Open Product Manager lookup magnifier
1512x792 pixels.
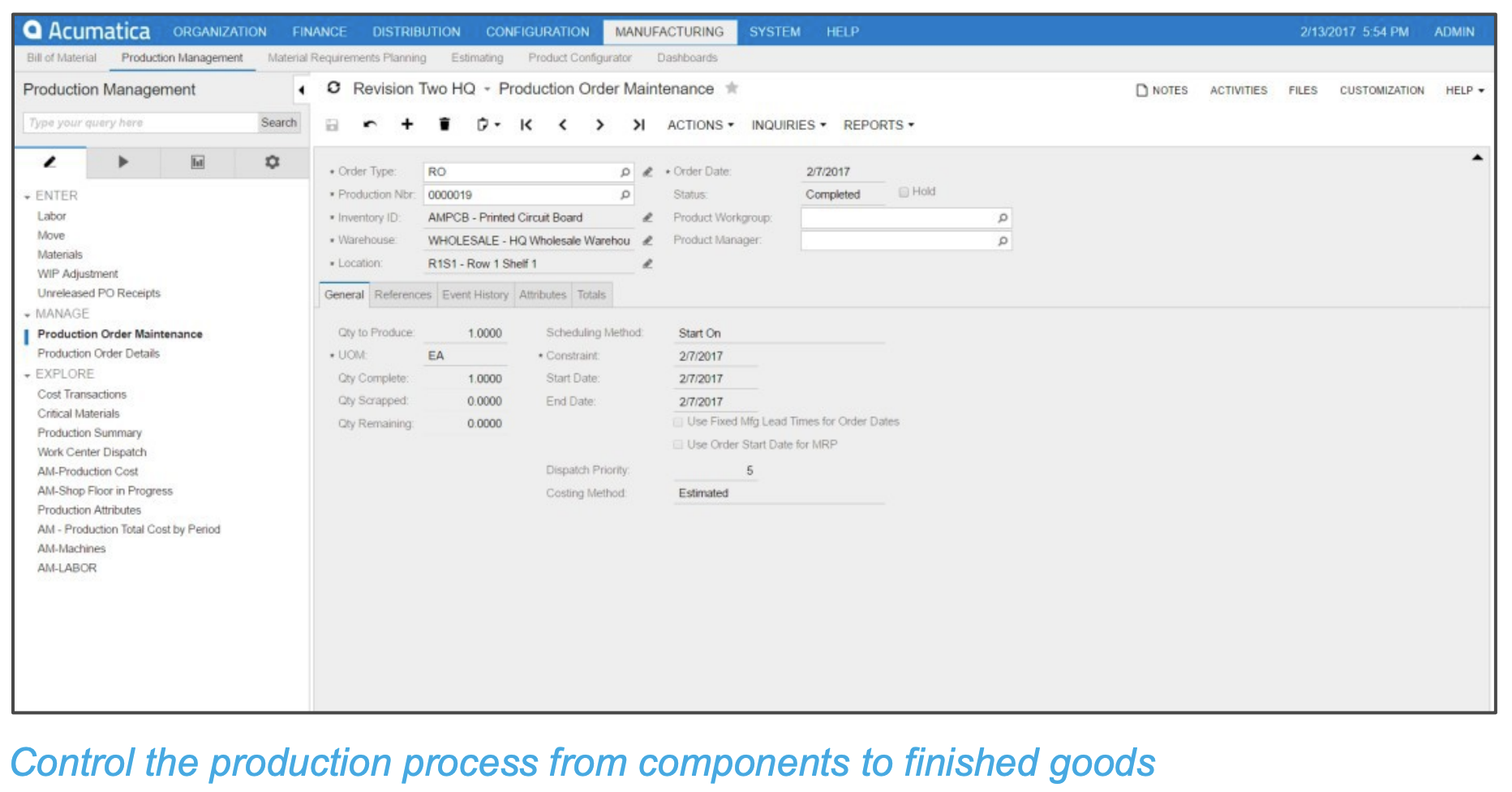(x=1003, y=241)
